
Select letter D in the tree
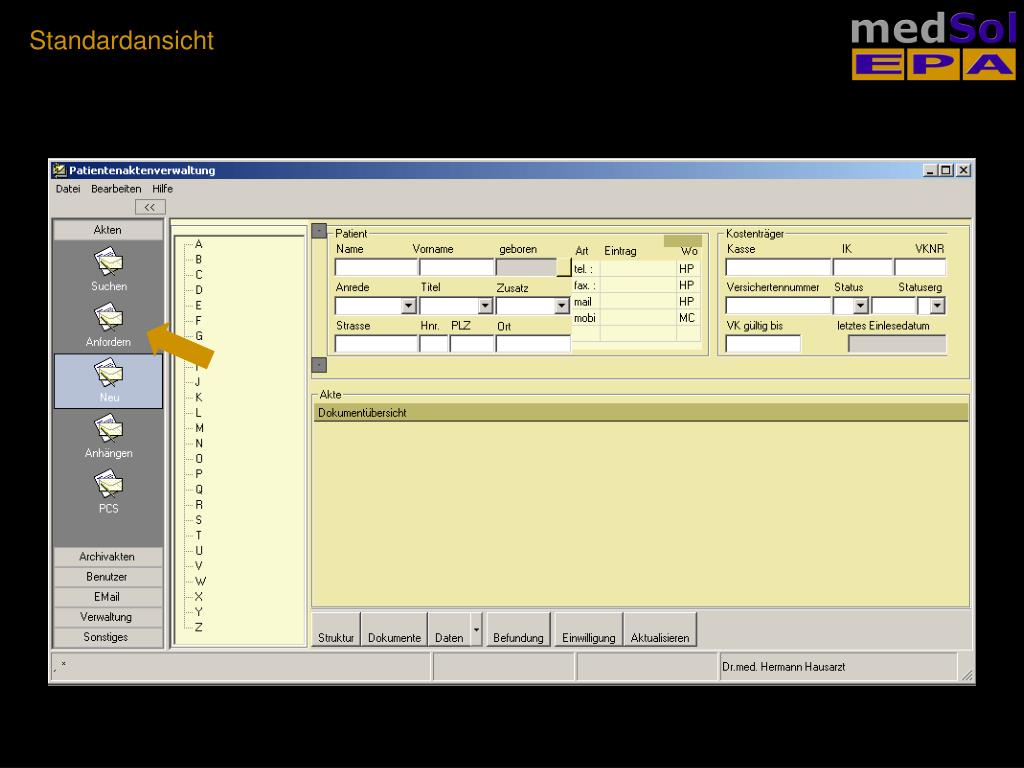tap(199, 290)
